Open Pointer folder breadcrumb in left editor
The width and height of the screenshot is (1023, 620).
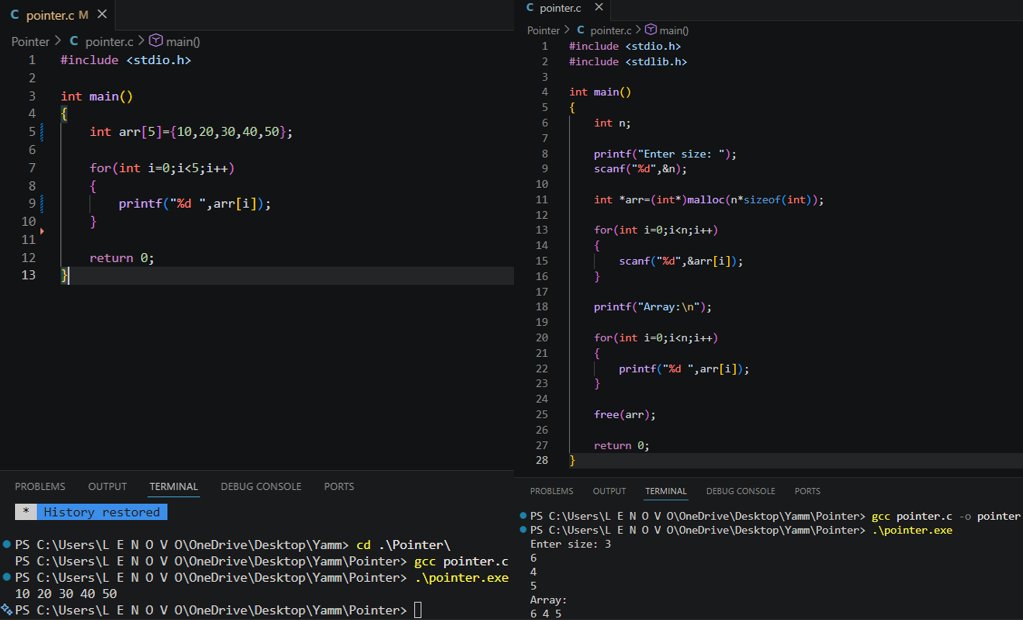tap(30, 41)
